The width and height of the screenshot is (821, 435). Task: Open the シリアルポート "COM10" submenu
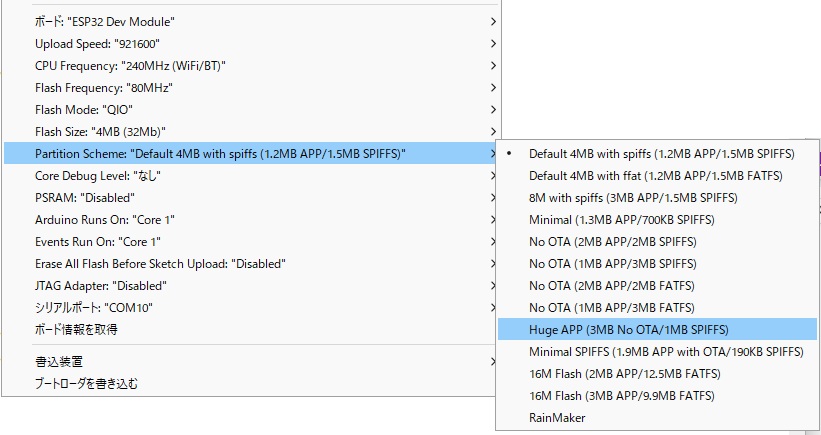250,307
